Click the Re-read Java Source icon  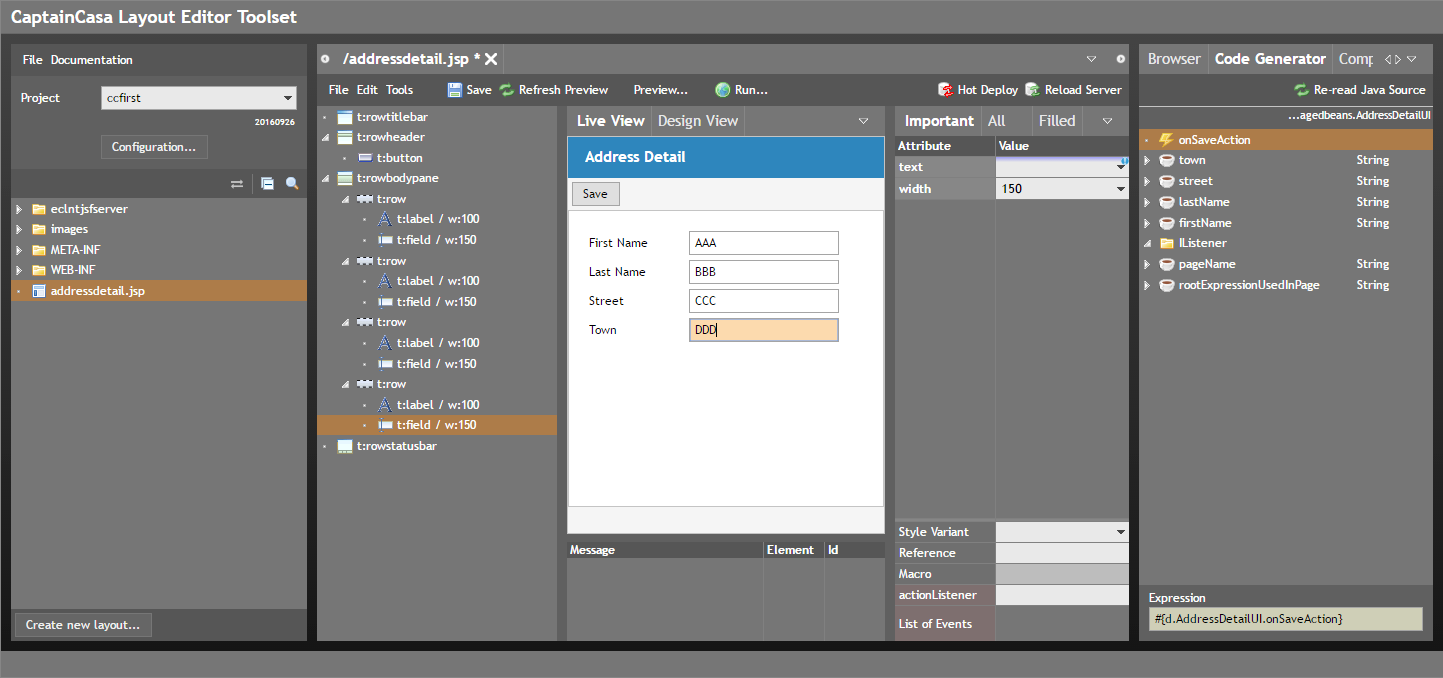1301,90
